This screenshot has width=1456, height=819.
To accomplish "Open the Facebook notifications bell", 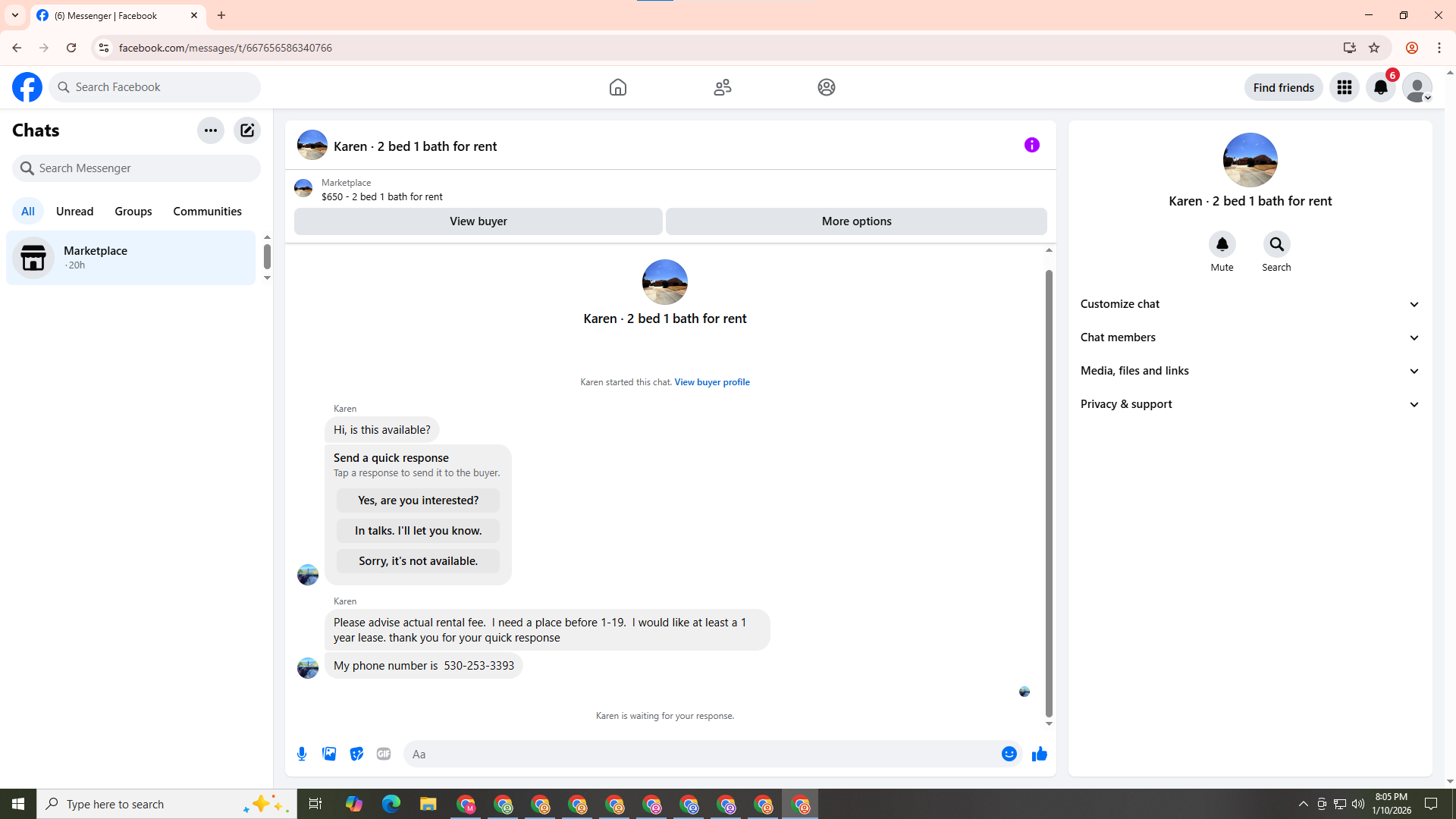I will tap(1380, 87).
